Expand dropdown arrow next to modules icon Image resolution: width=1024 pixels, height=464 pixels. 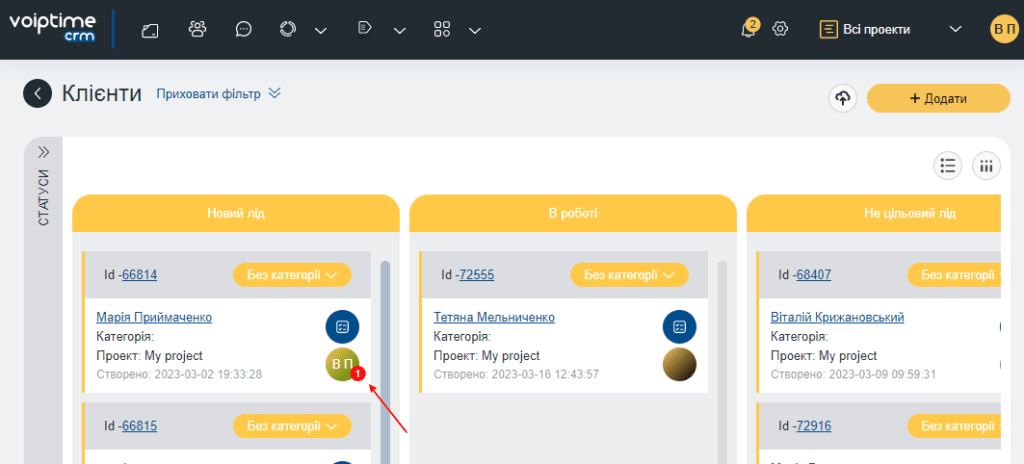(x=475, y=30)
